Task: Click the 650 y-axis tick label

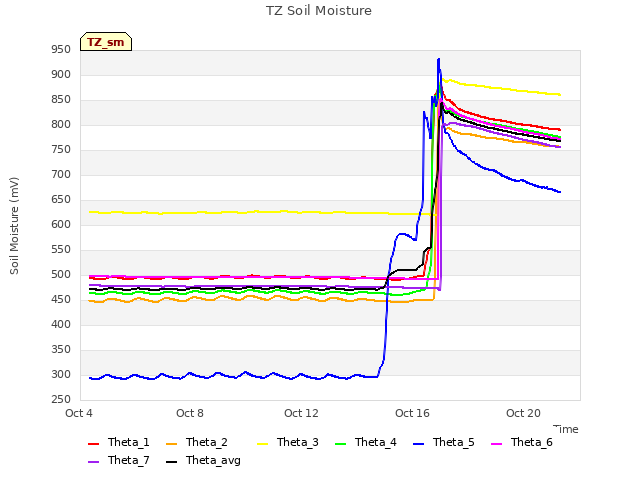Action: pos(61,200)
